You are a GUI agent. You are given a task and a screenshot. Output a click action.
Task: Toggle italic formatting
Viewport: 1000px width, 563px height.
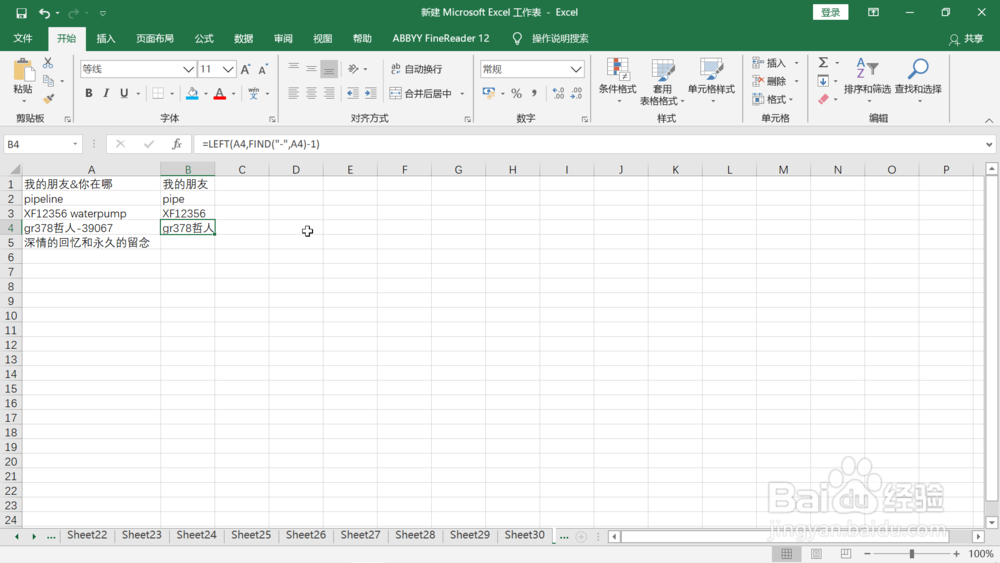(106, 94)
